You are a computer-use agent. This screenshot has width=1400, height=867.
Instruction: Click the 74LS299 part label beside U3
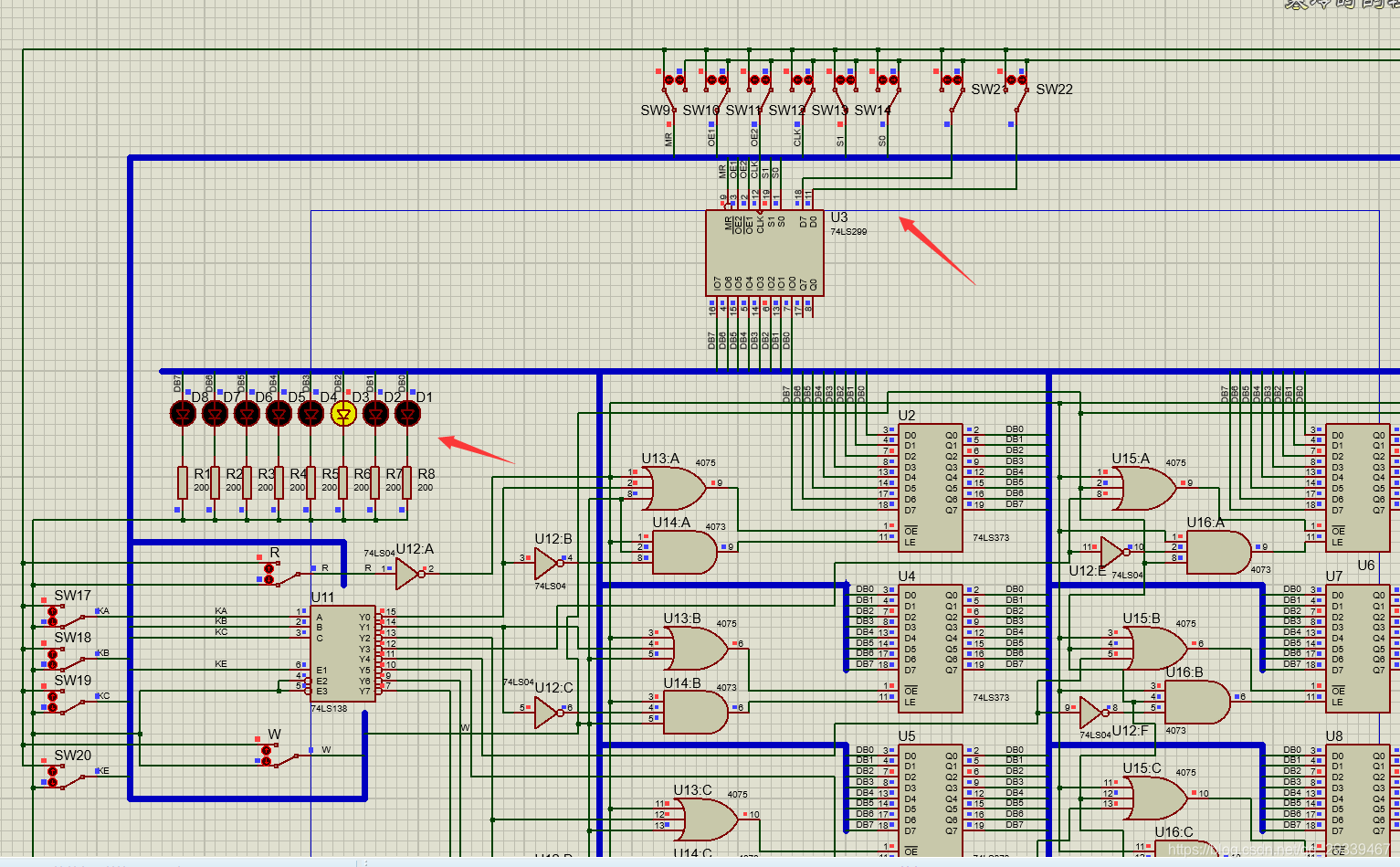coord(848,232)
